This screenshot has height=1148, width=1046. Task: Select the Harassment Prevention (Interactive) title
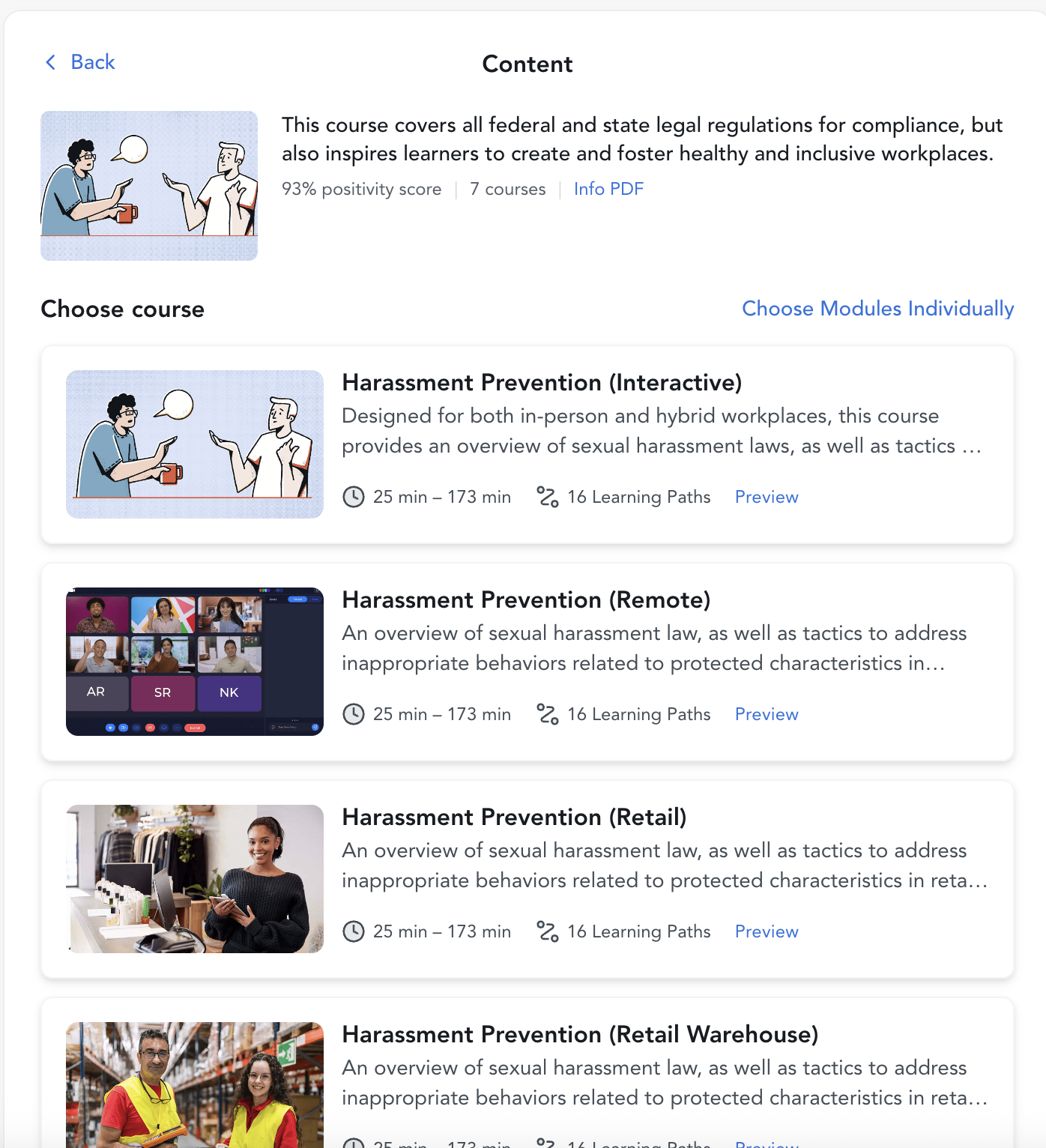pos(542,383)
